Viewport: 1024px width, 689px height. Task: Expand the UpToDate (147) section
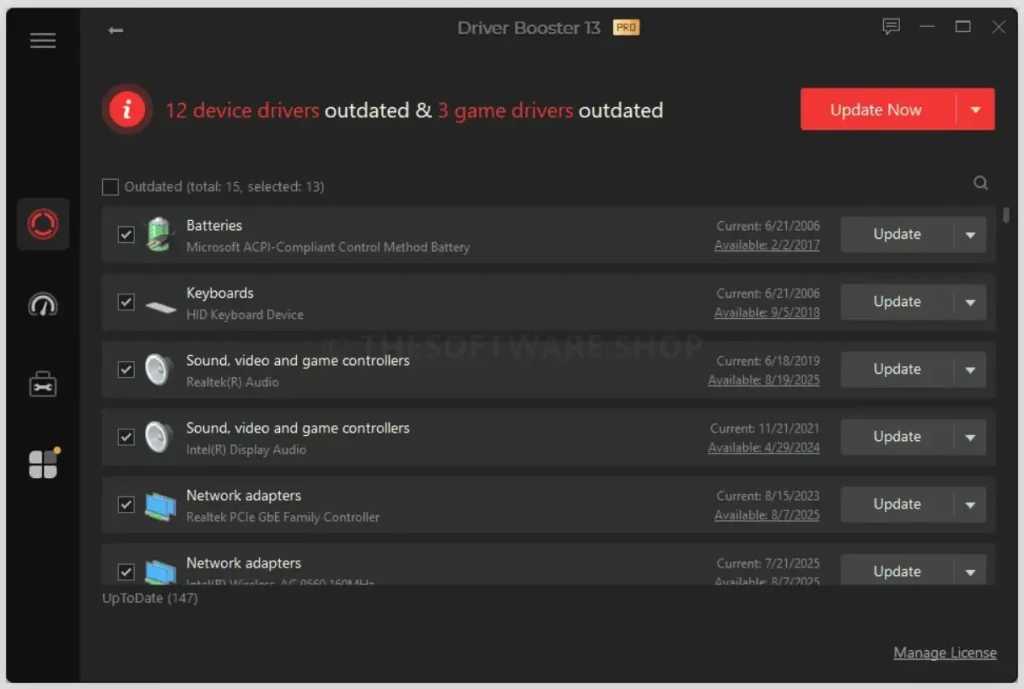(x=150, y=598)
